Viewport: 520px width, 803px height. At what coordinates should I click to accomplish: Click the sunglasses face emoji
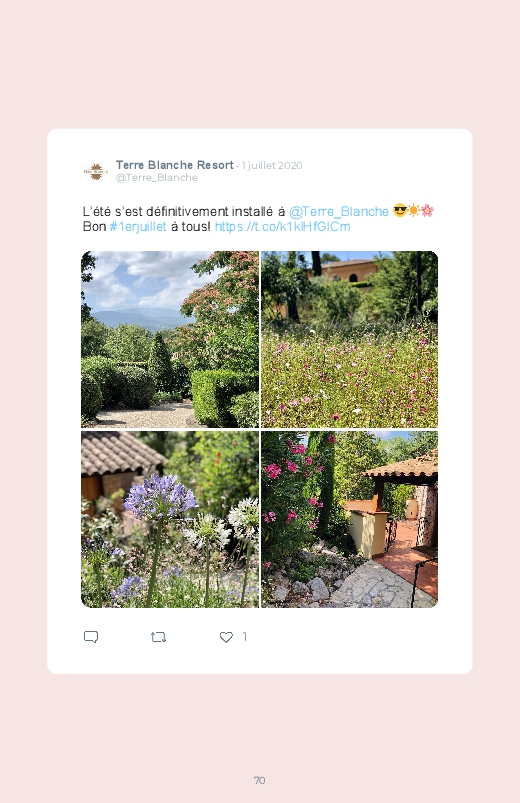pos(400,210)
